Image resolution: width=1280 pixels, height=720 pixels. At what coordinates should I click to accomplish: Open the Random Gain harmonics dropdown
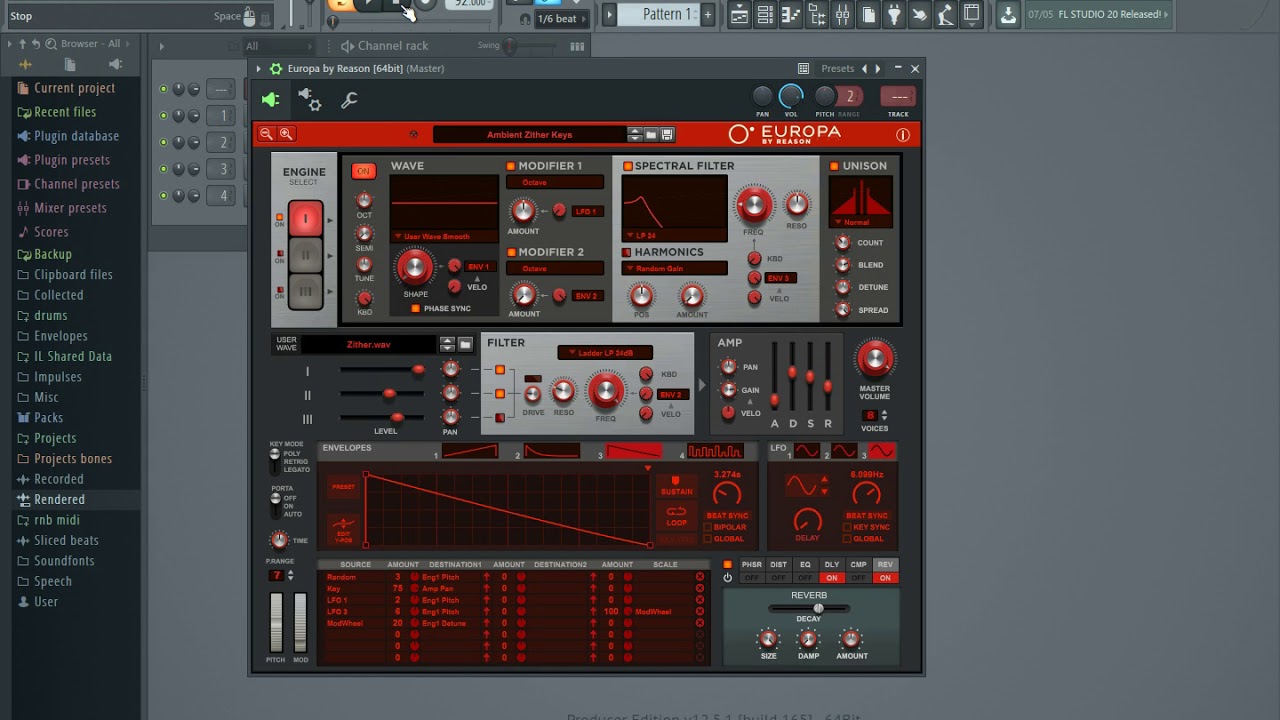(674, 269)
